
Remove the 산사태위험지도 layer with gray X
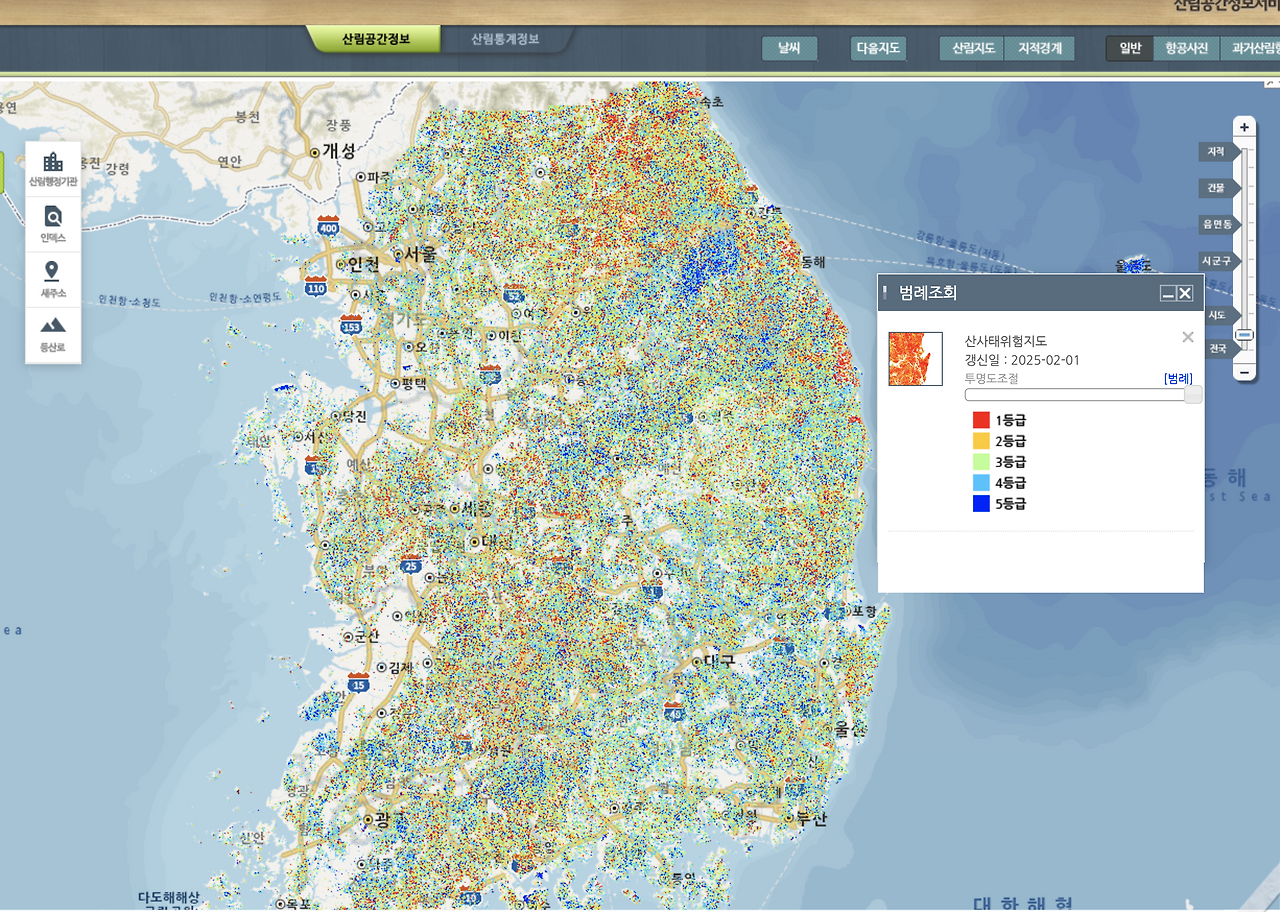1188,338
